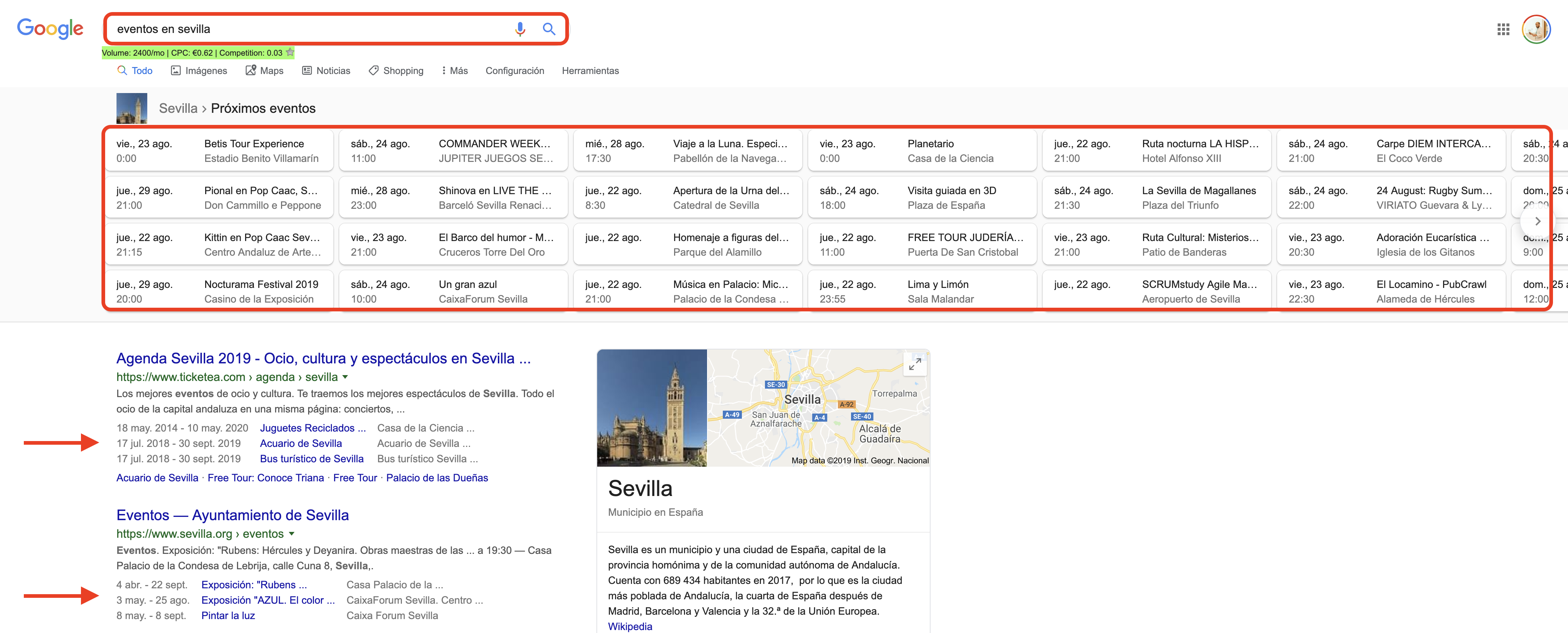Open Viaje a la Luna event card
Screen dimensions: 1568x633
coord(688,151)
